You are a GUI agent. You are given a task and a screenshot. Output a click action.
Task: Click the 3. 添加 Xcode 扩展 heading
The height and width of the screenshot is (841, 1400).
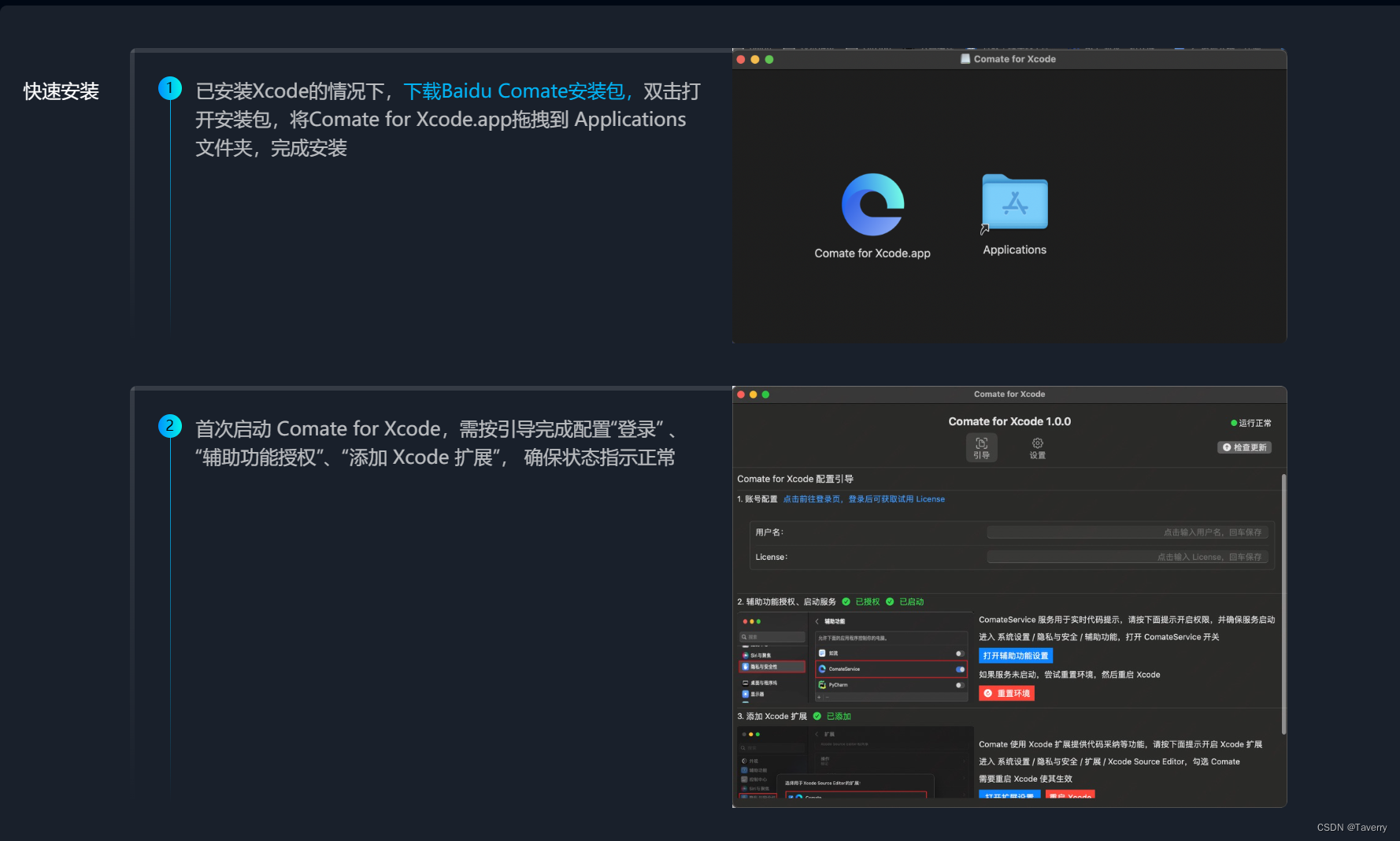(x=772, y=717)
